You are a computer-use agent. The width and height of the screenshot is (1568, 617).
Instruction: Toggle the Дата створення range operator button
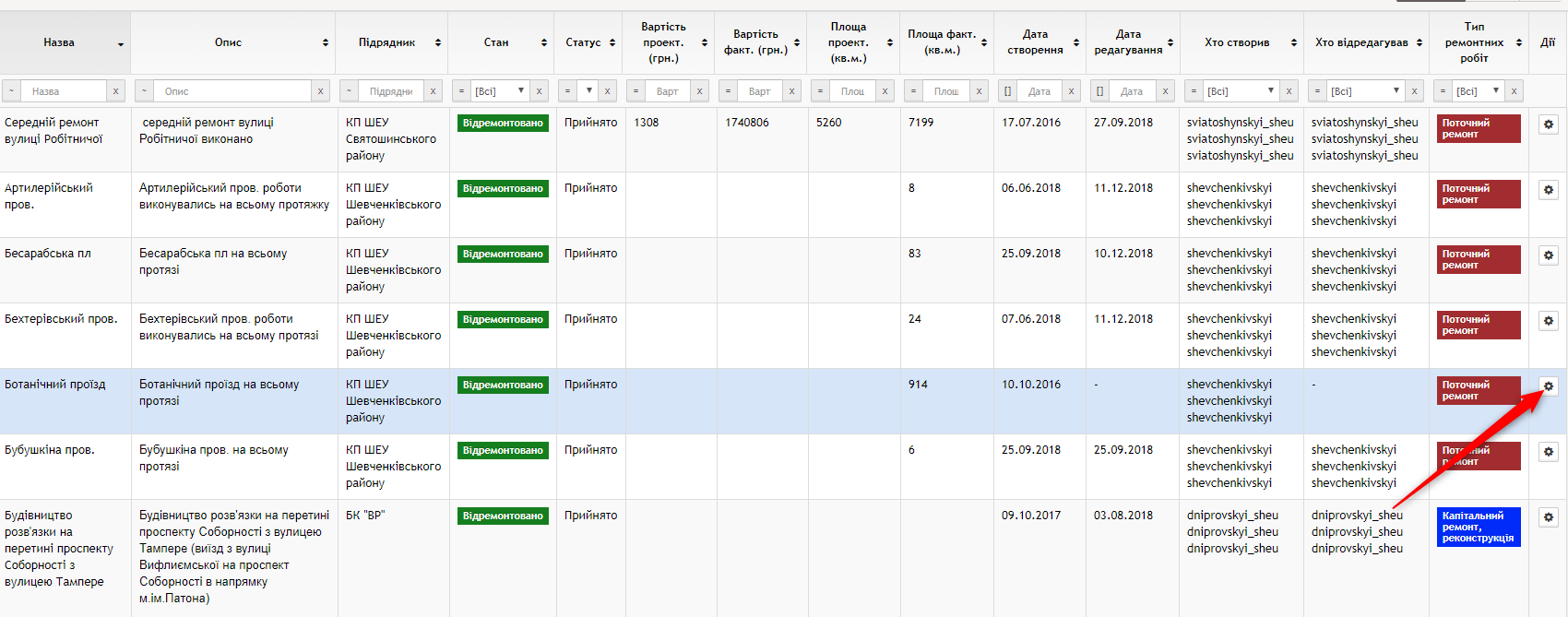[x=1007, y=91]
